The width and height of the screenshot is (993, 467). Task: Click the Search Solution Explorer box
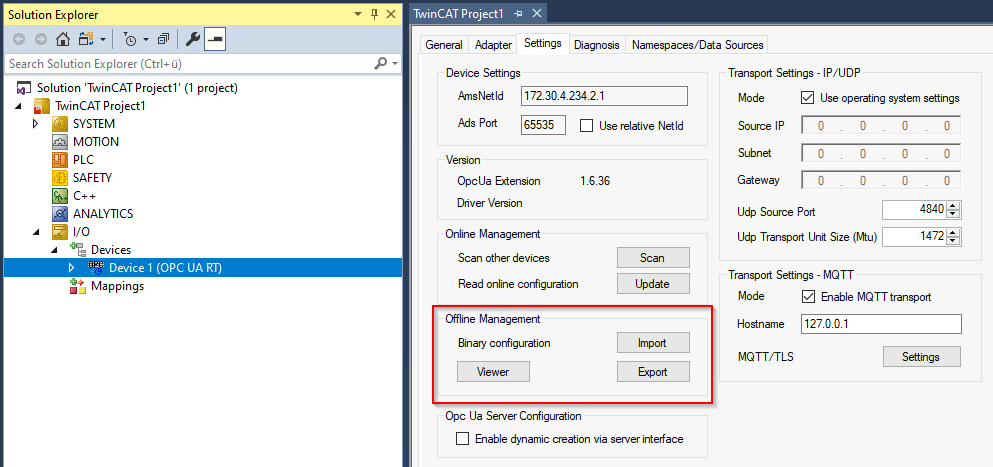190,63
